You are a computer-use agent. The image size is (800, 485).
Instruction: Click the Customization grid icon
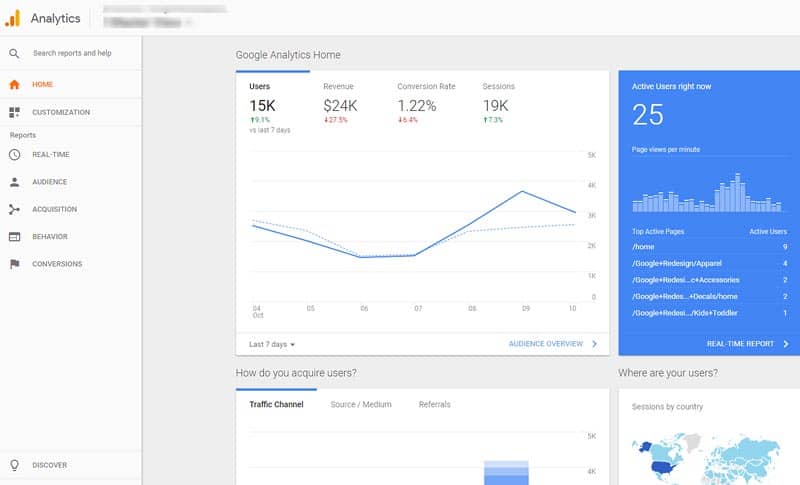(14, 112)
